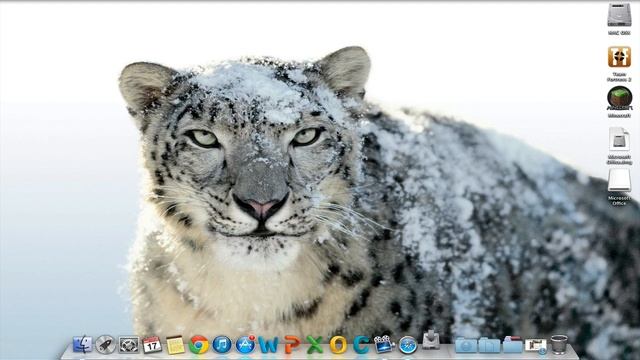Image resolution: width=640 pixels, height=360 pixels.
Task: Open the document thumbnail stack in dock
Action: tap(536, 346)
